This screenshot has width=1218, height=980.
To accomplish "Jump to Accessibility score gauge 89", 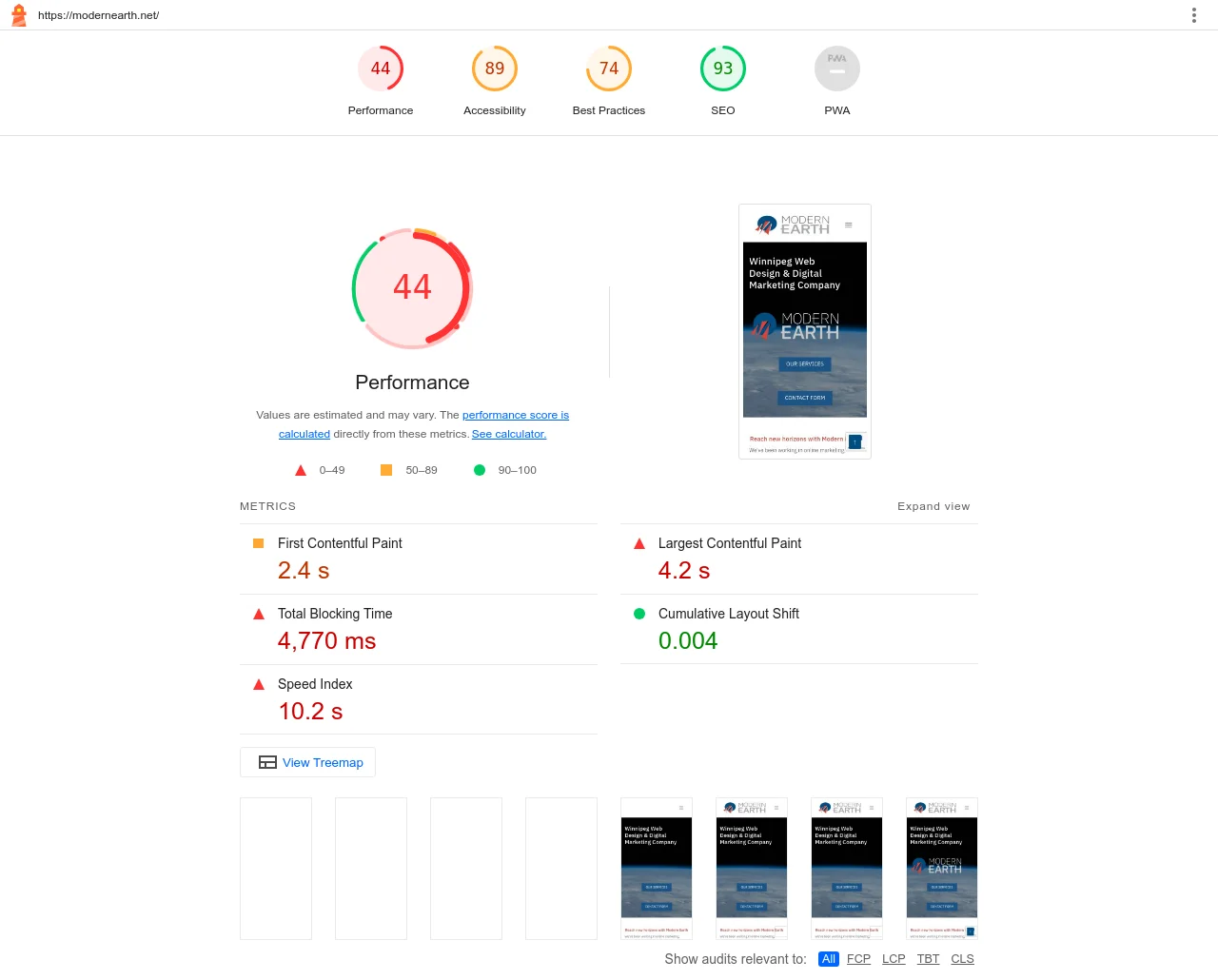I will [495, 69].
